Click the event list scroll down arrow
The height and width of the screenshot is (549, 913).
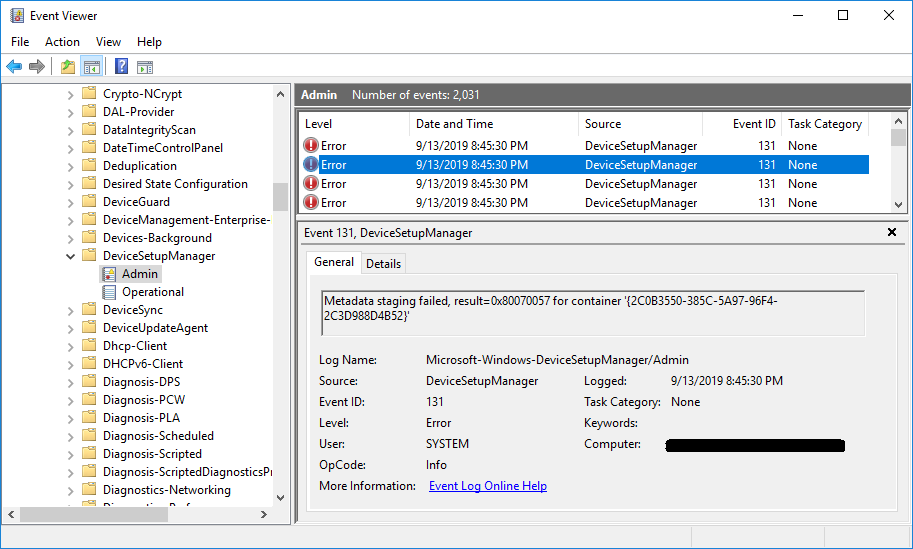coord(898,204)
